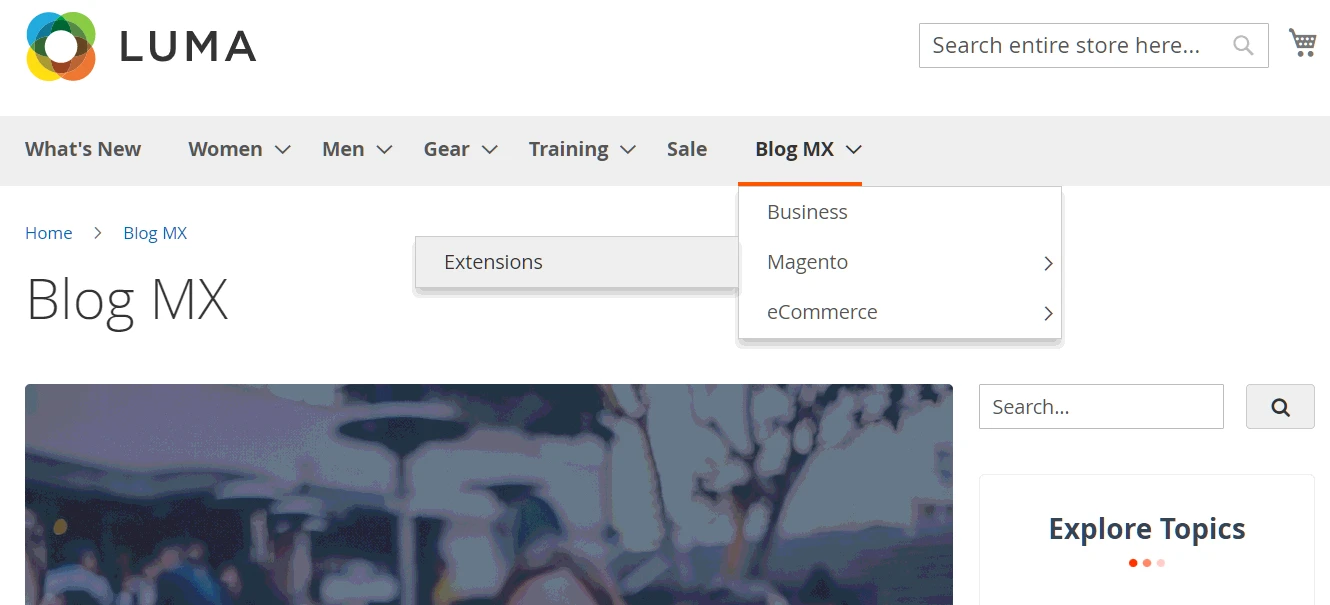1330x605 pixels.
Task: Expand the Magento submenu arrow
Action: tap(1048, 264)
